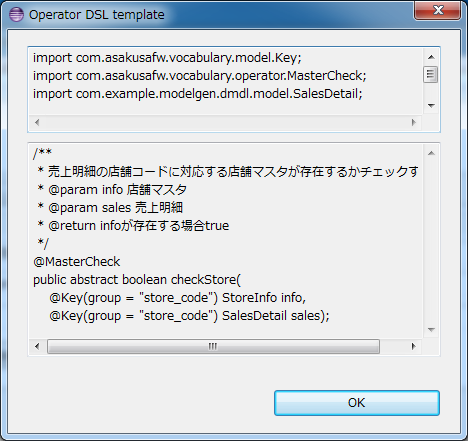Click the checkStore method declaration line

pyautogui.click(x=137, y=280)
